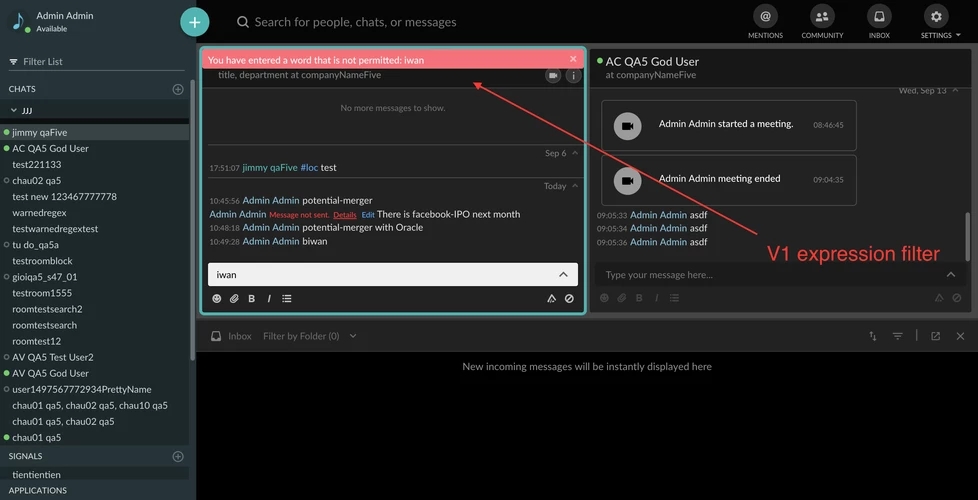Start video call with jimmy qaFive

click(x=552, y=75)
